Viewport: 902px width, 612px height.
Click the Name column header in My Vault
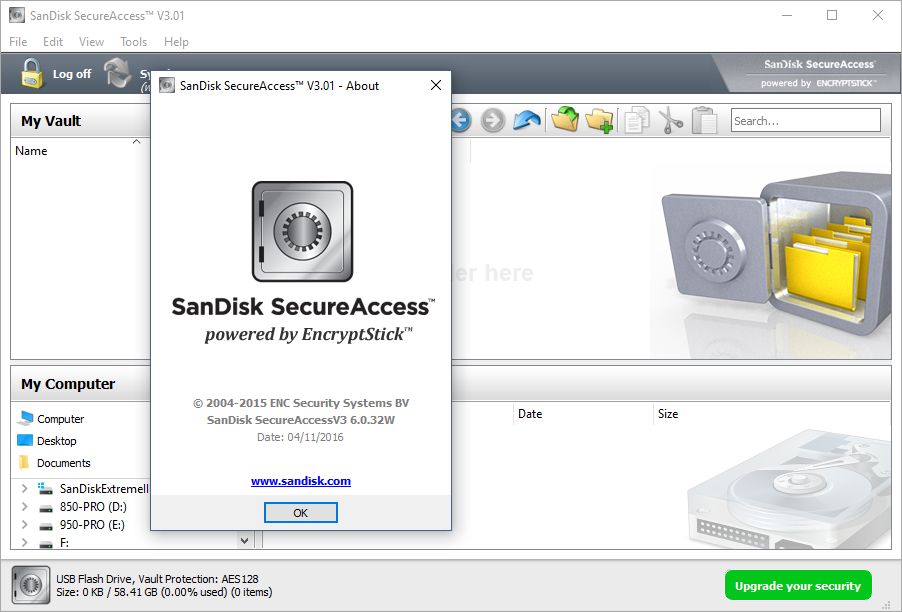(x=31, y=151)
